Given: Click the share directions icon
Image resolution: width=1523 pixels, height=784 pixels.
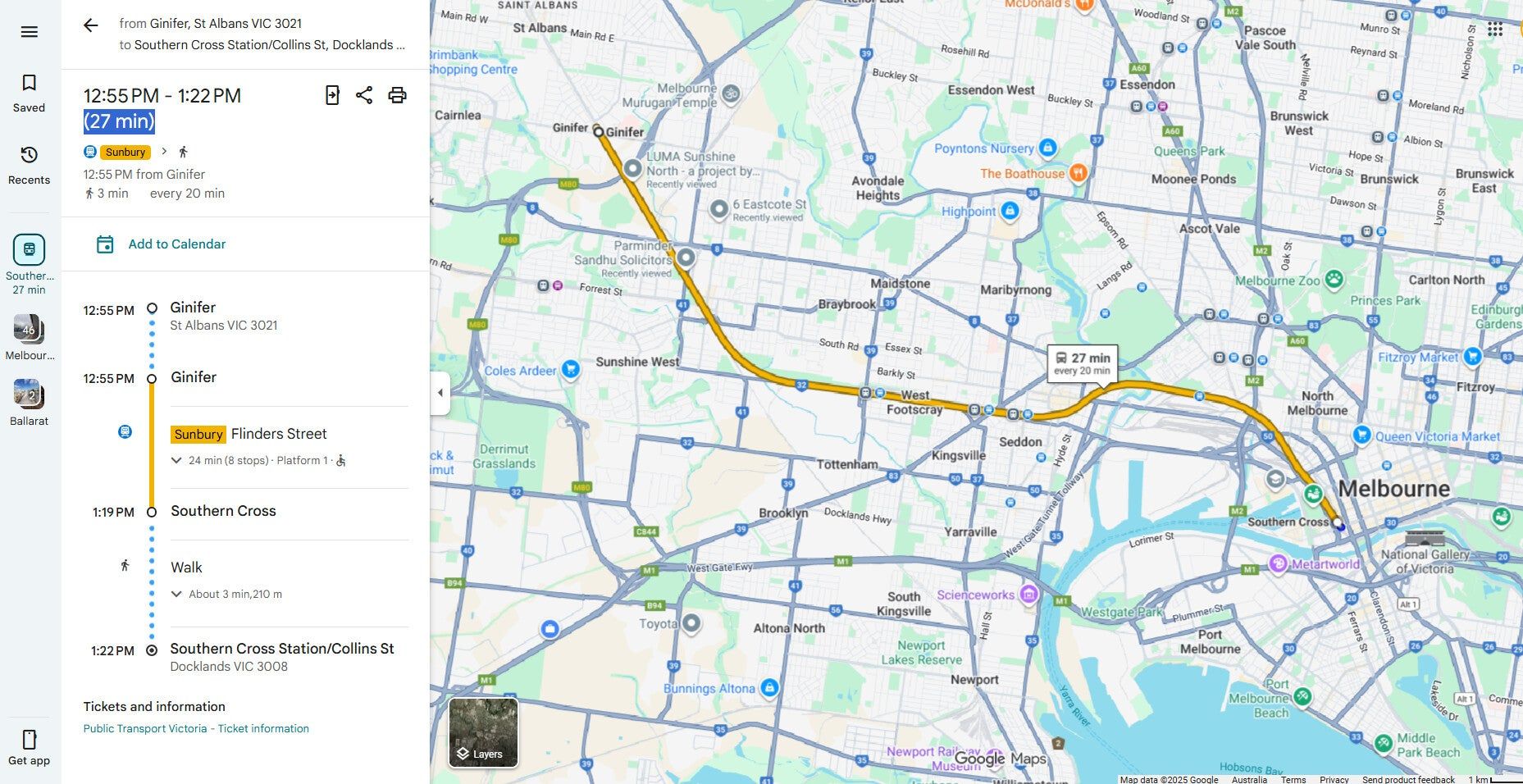Looking at the screenshot, I should coord(364,95).
